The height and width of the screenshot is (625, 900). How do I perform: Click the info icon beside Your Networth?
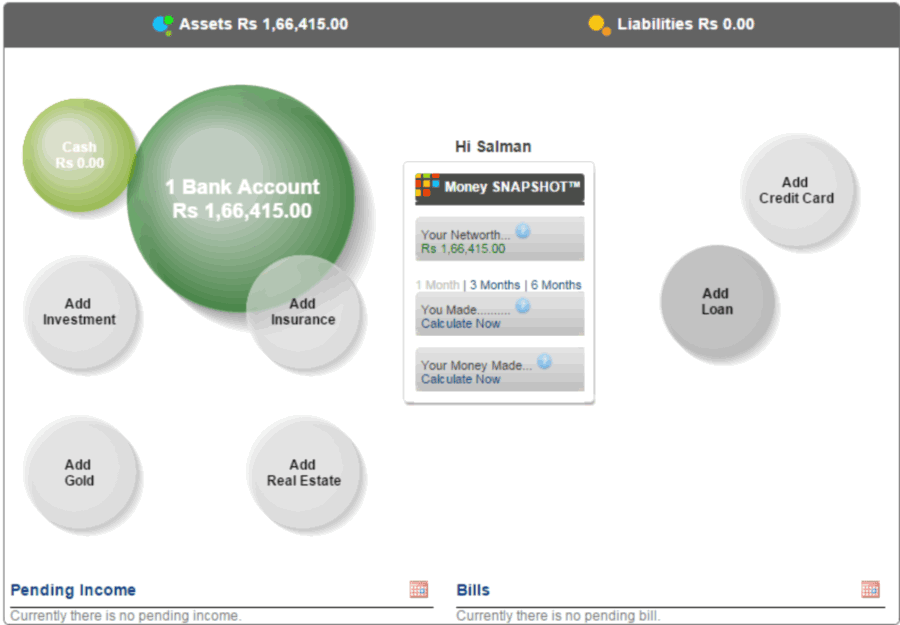click(x=522, y=231)
